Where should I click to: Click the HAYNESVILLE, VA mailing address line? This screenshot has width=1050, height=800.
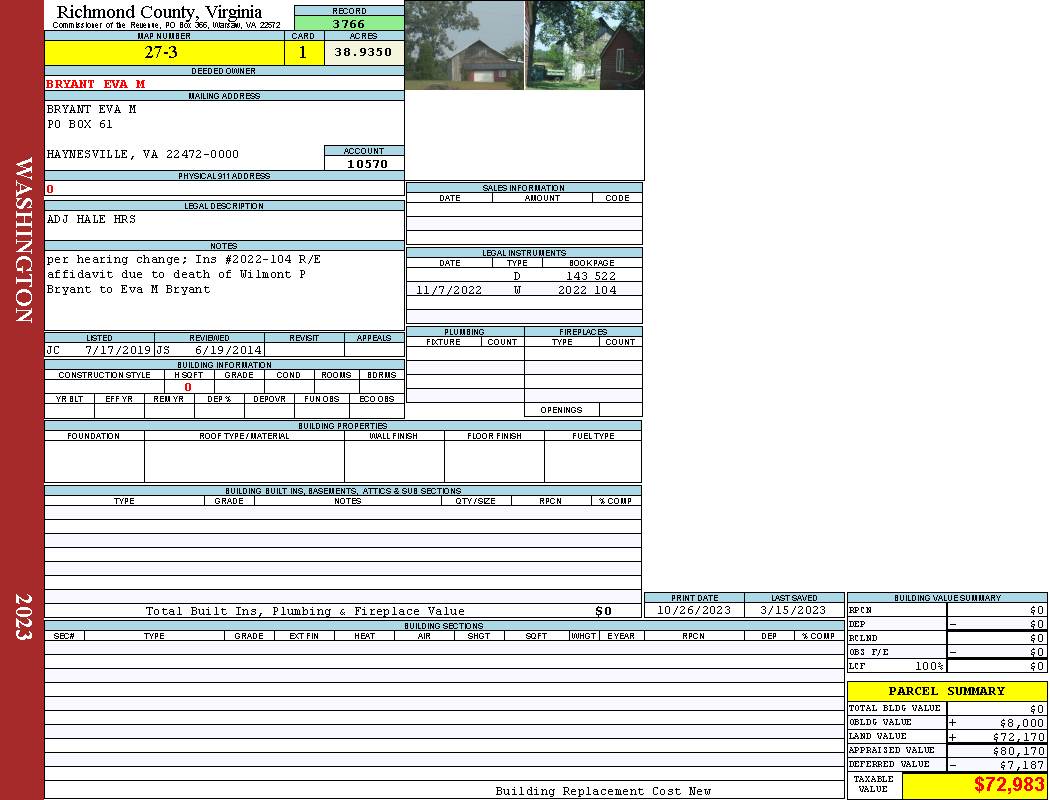click(143, 155)
